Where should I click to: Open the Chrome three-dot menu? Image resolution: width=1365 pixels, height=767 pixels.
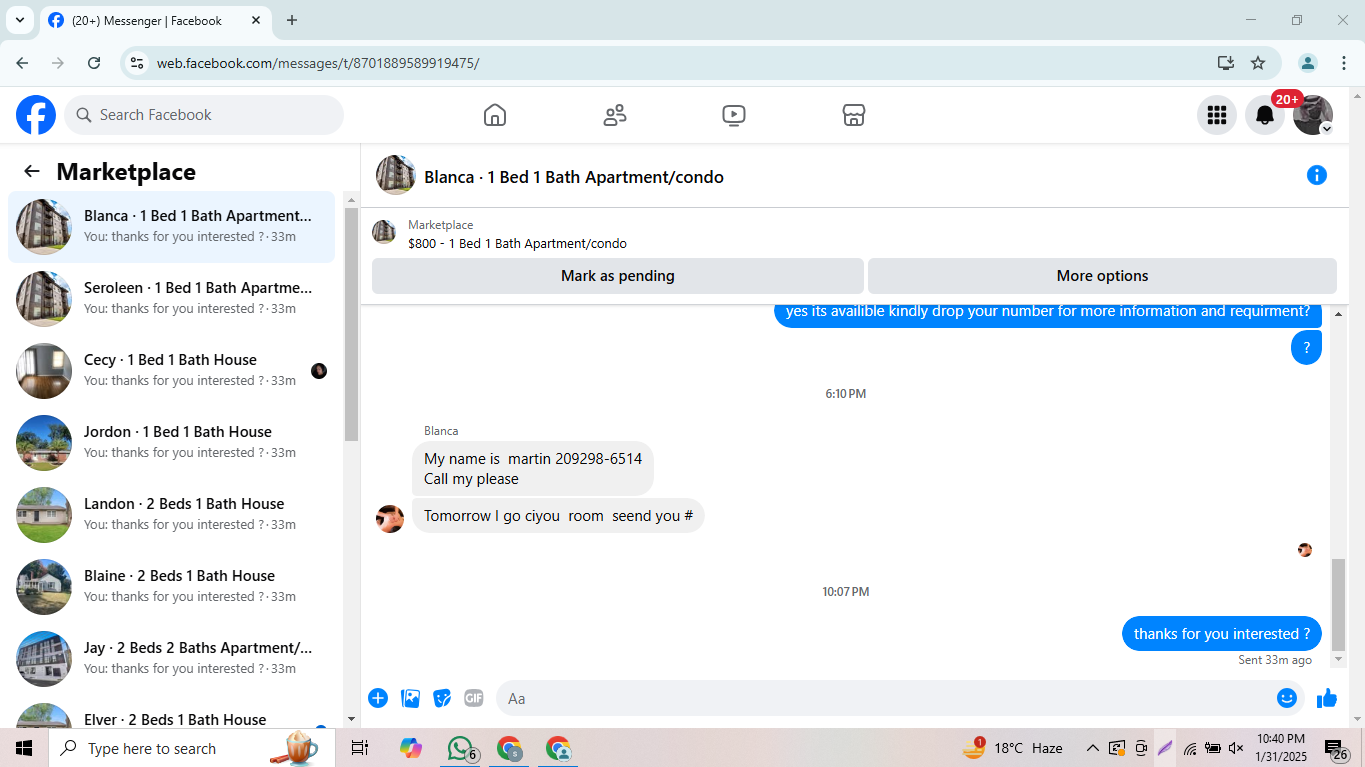(x=1344, y=63)
